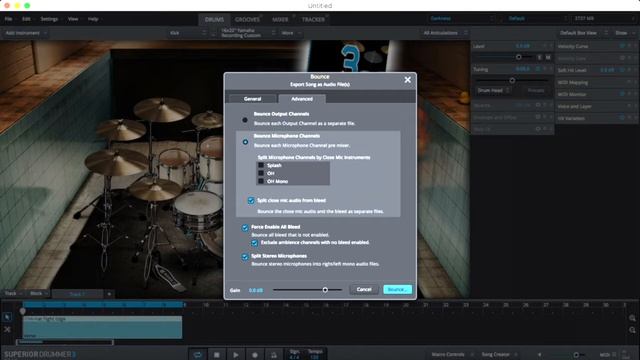Click the record button in the transport

[255, 355]
